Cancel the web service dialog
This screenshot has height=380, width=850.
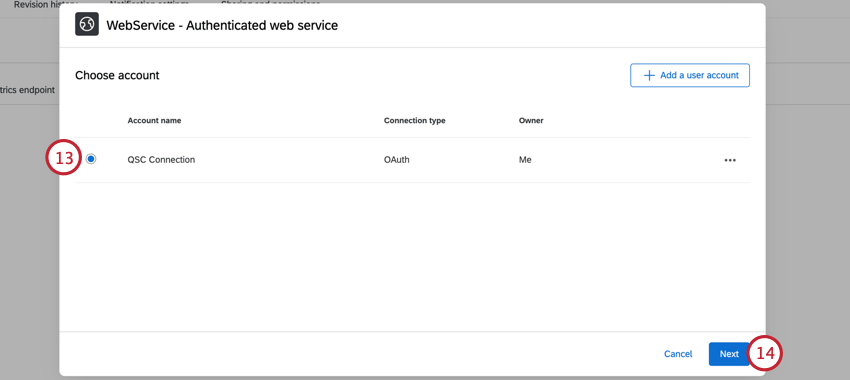[x=678, y=354]
